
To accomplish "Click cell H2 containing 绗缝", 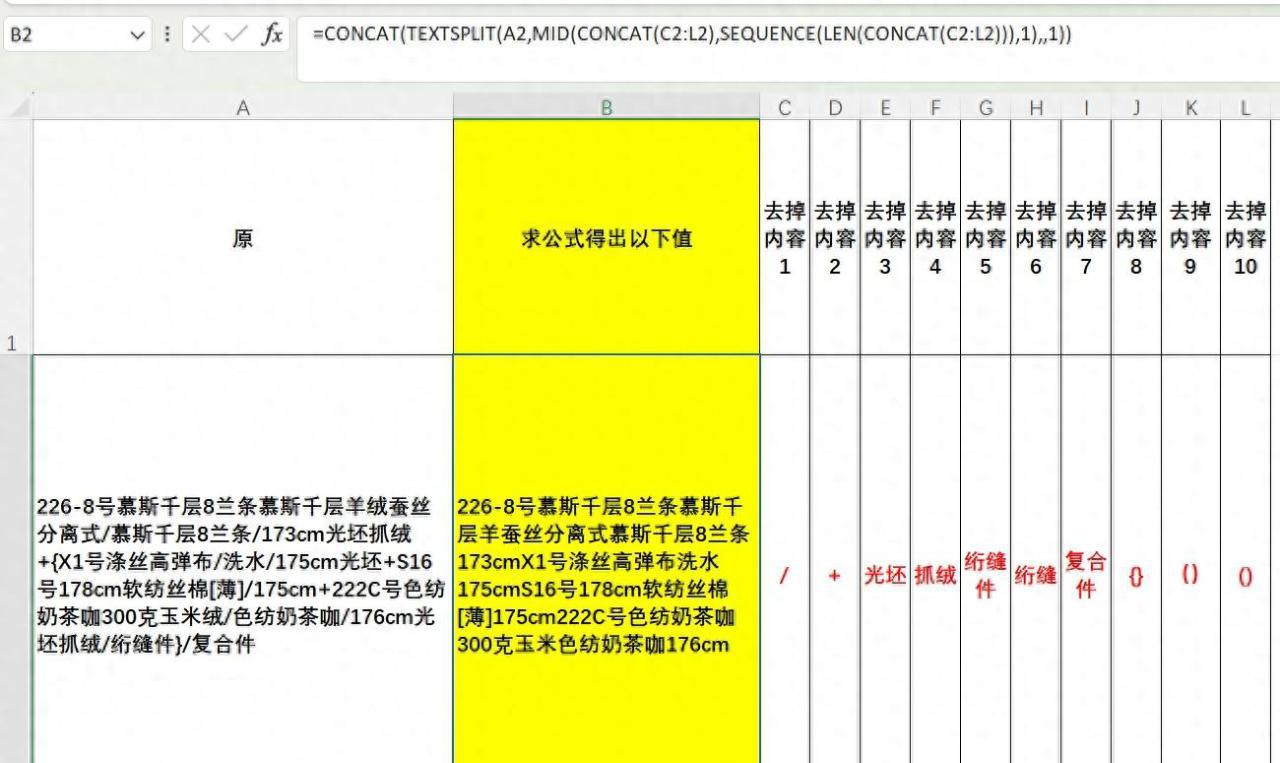I will click(1036, 559).
